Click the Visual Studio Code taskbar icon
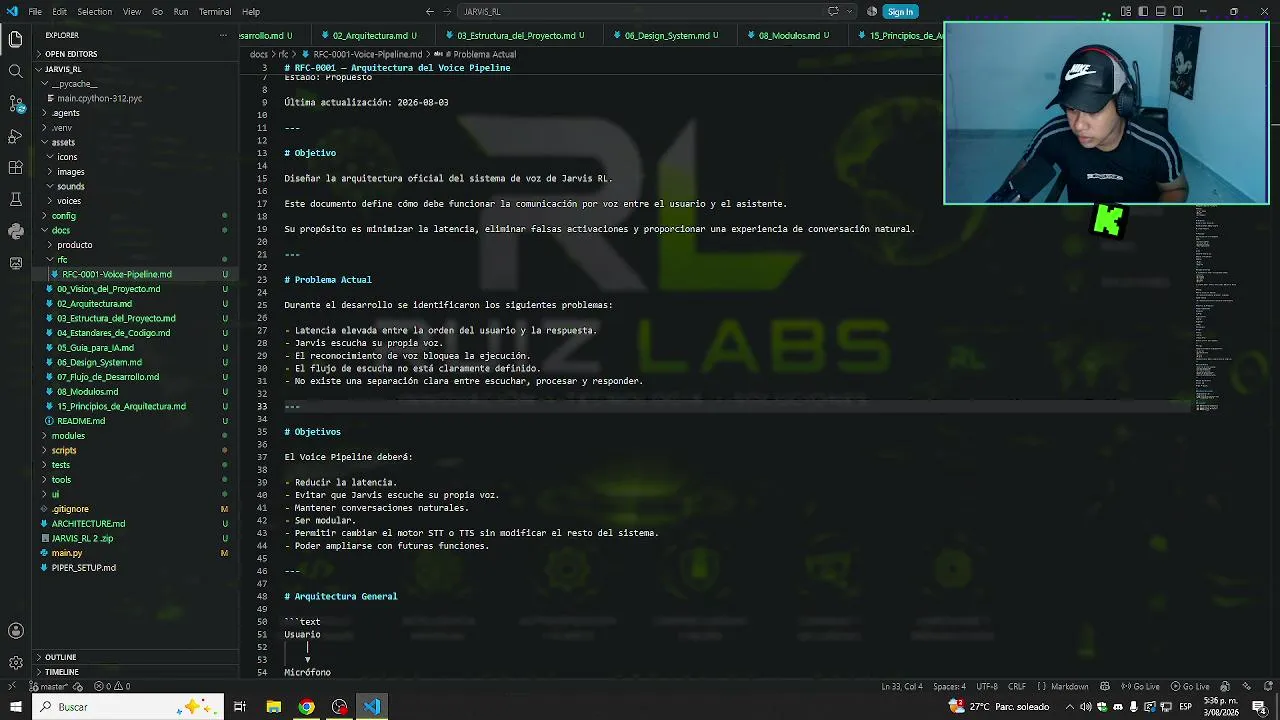 (372, 707)
